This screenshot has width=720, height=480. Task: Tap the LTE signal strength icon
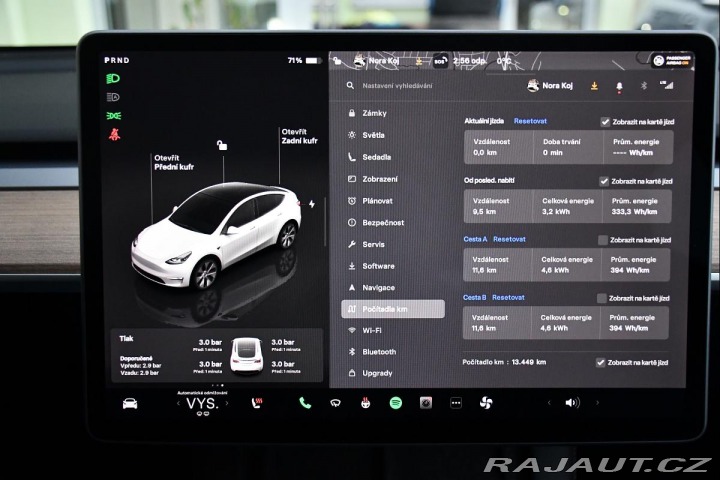pyautogui.click(x=667, y=85)
